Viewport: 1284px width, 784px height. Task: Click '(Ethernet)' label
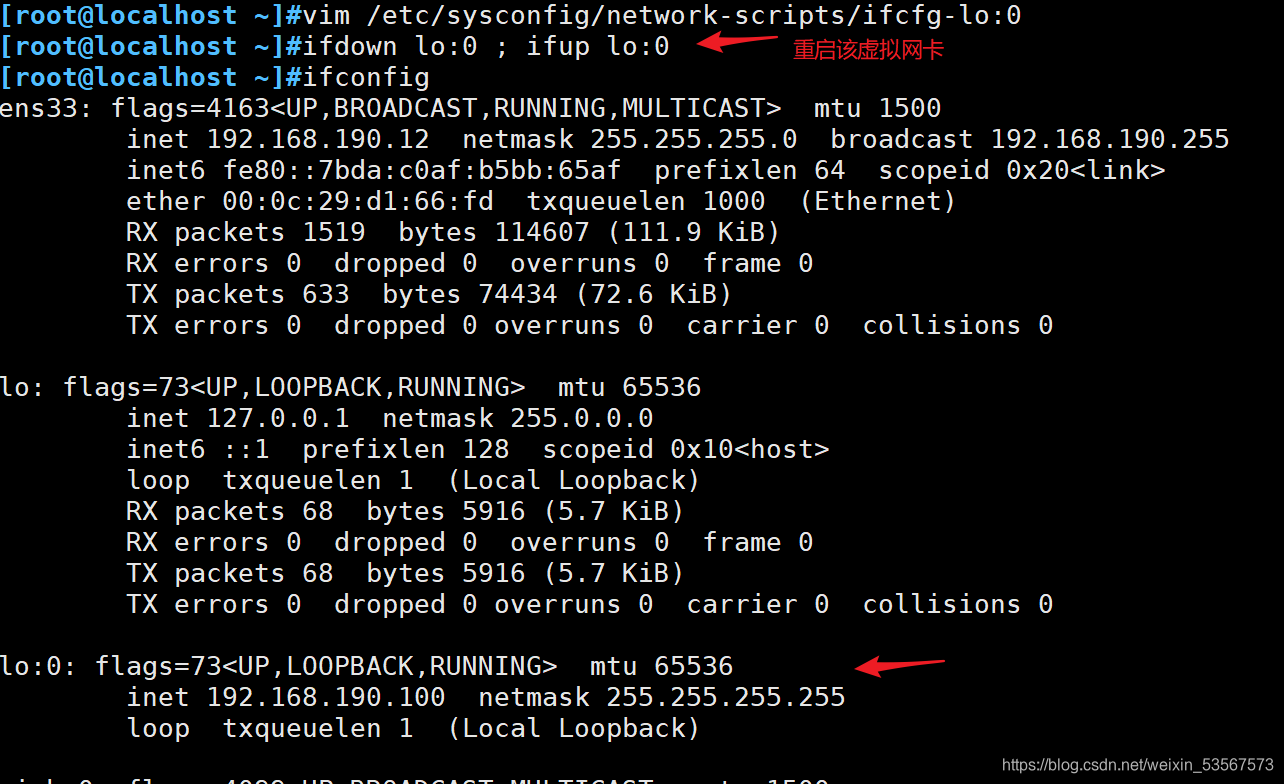point(877,201)
